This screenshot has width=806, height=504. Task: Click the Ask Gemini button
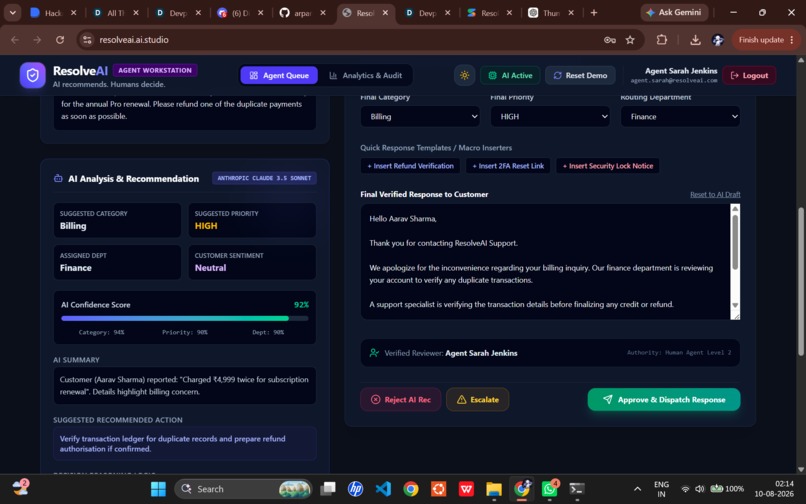point(674,12)
